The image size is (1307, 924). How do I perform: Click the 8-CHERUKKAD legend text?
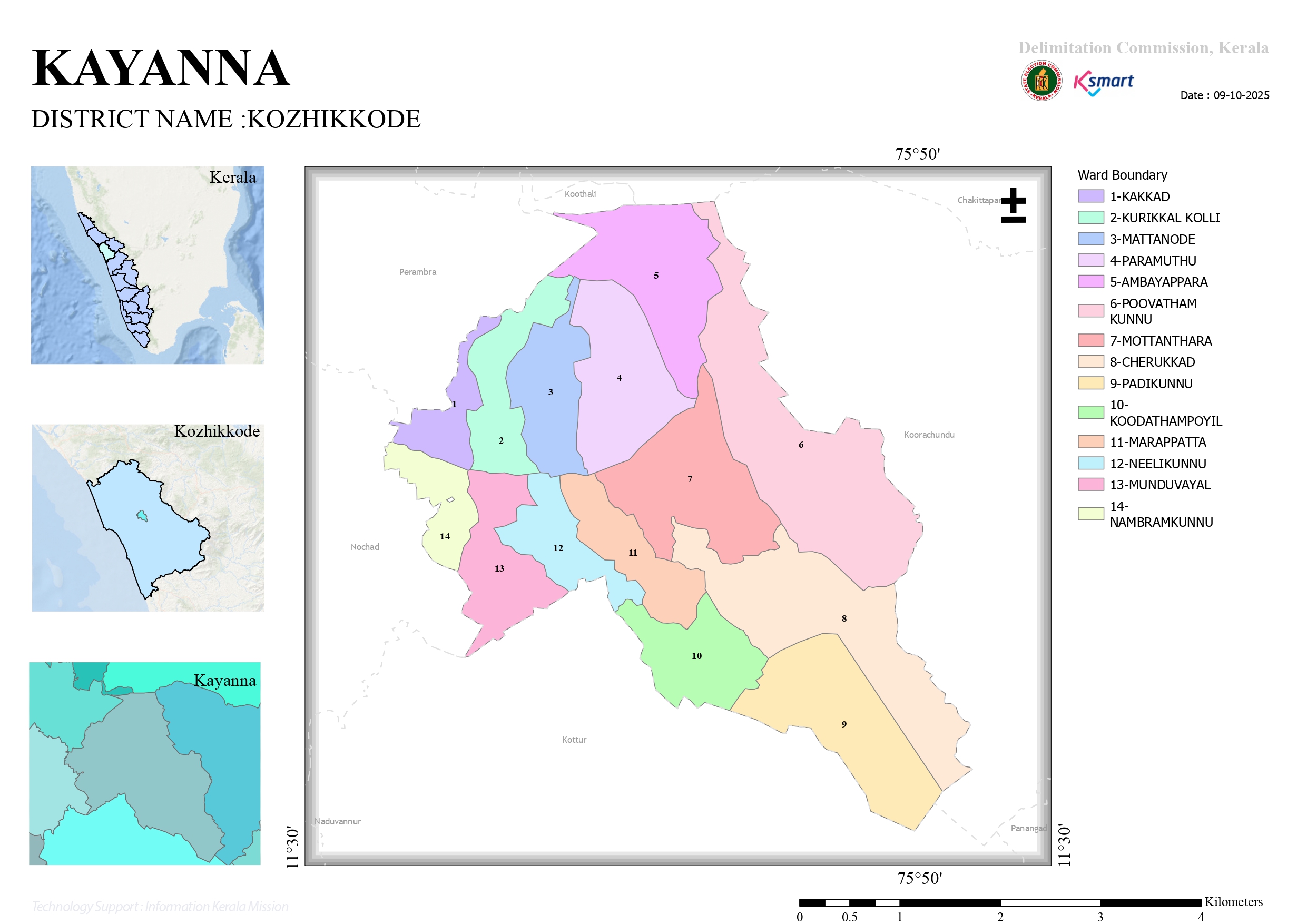1152,362
